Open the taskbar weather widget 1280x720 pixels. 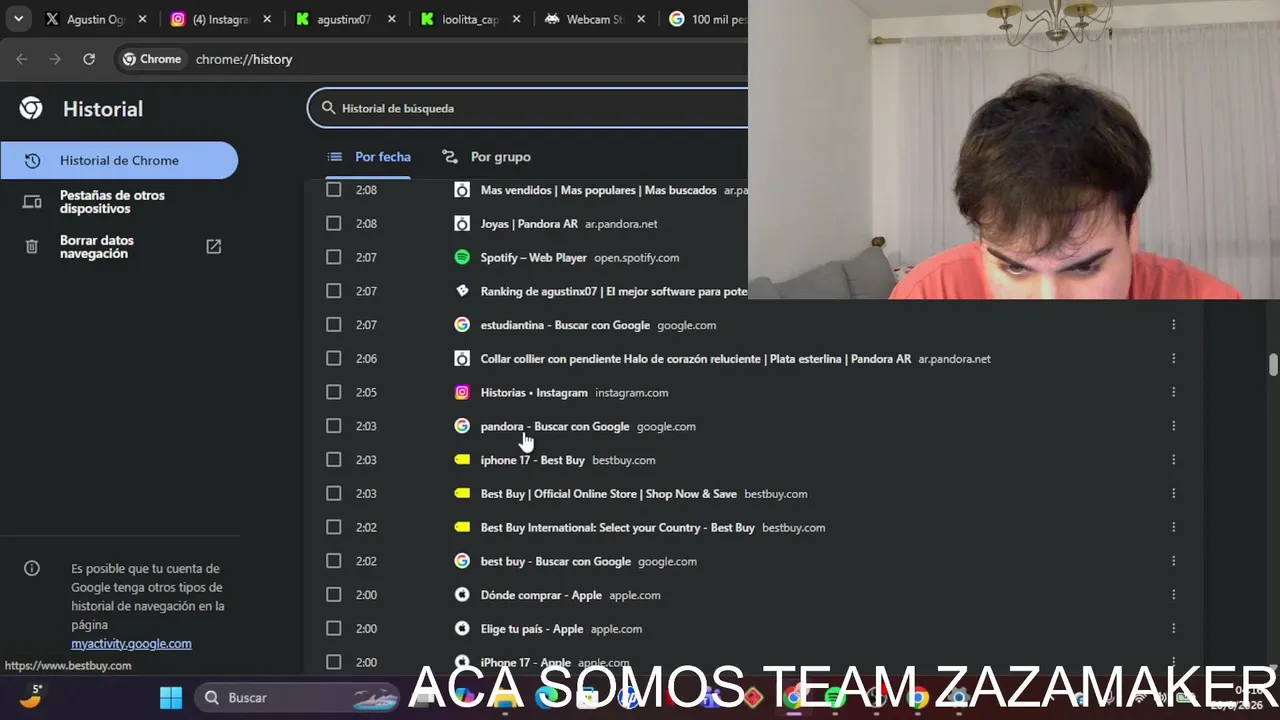(x=31, y=695)
